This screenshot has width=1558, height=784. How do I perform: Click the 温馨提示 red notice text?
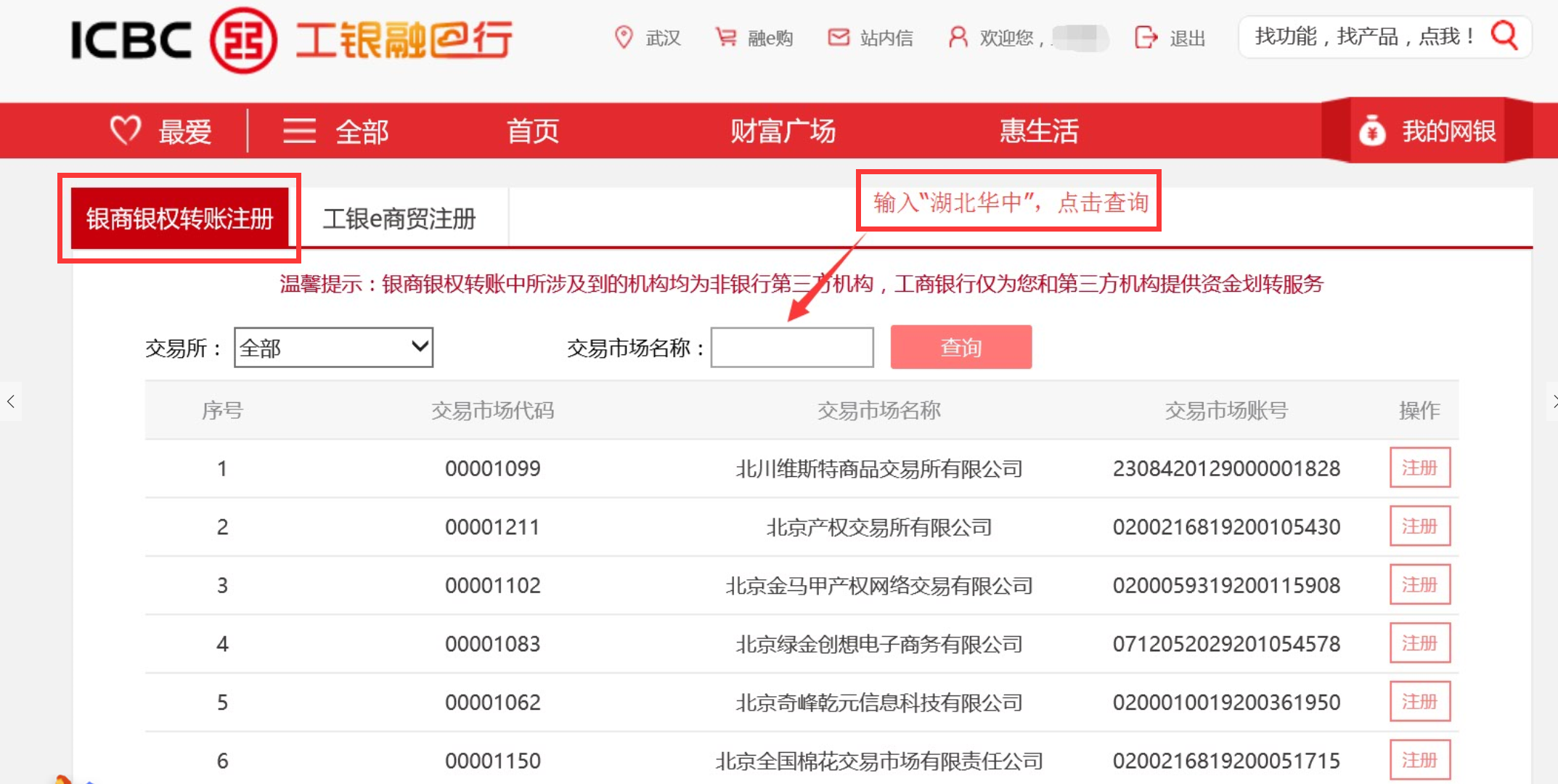[x=802, y=284]
